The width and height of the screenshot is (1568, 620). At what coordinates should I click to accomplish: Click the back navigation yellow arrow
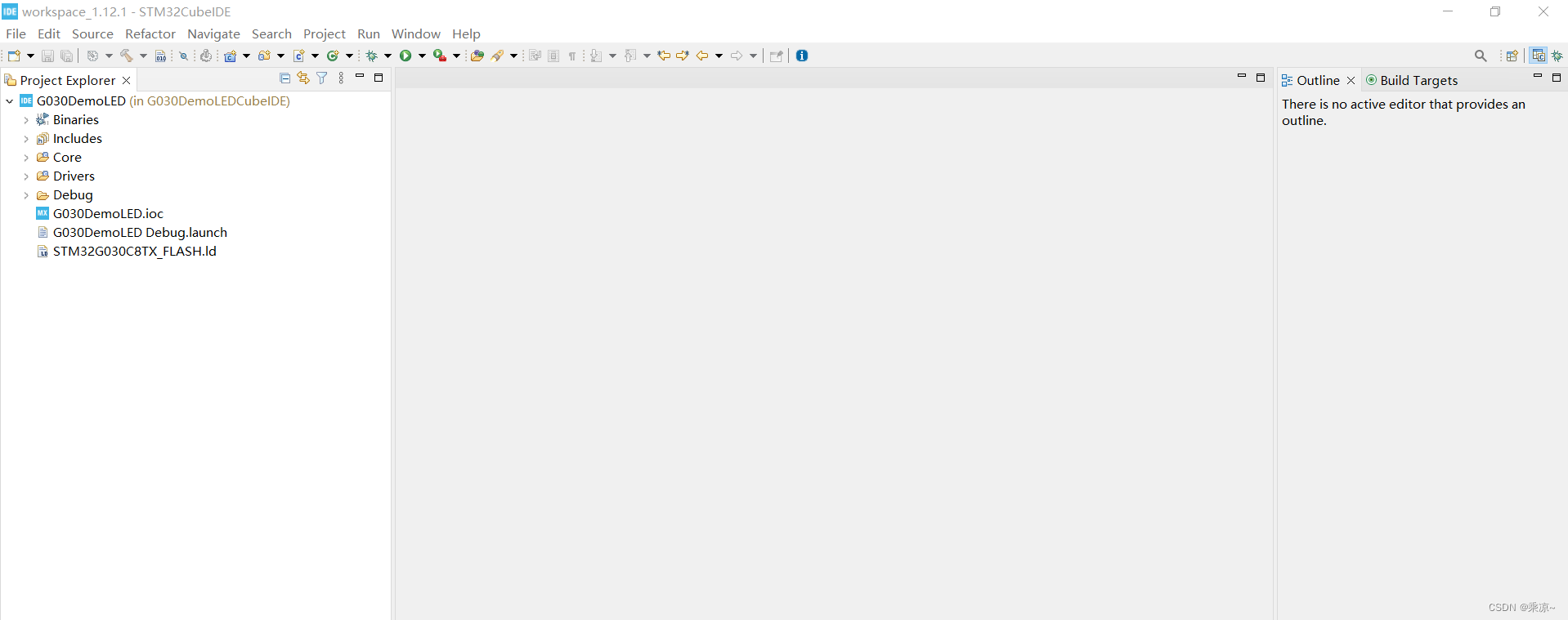click(702, 56)
